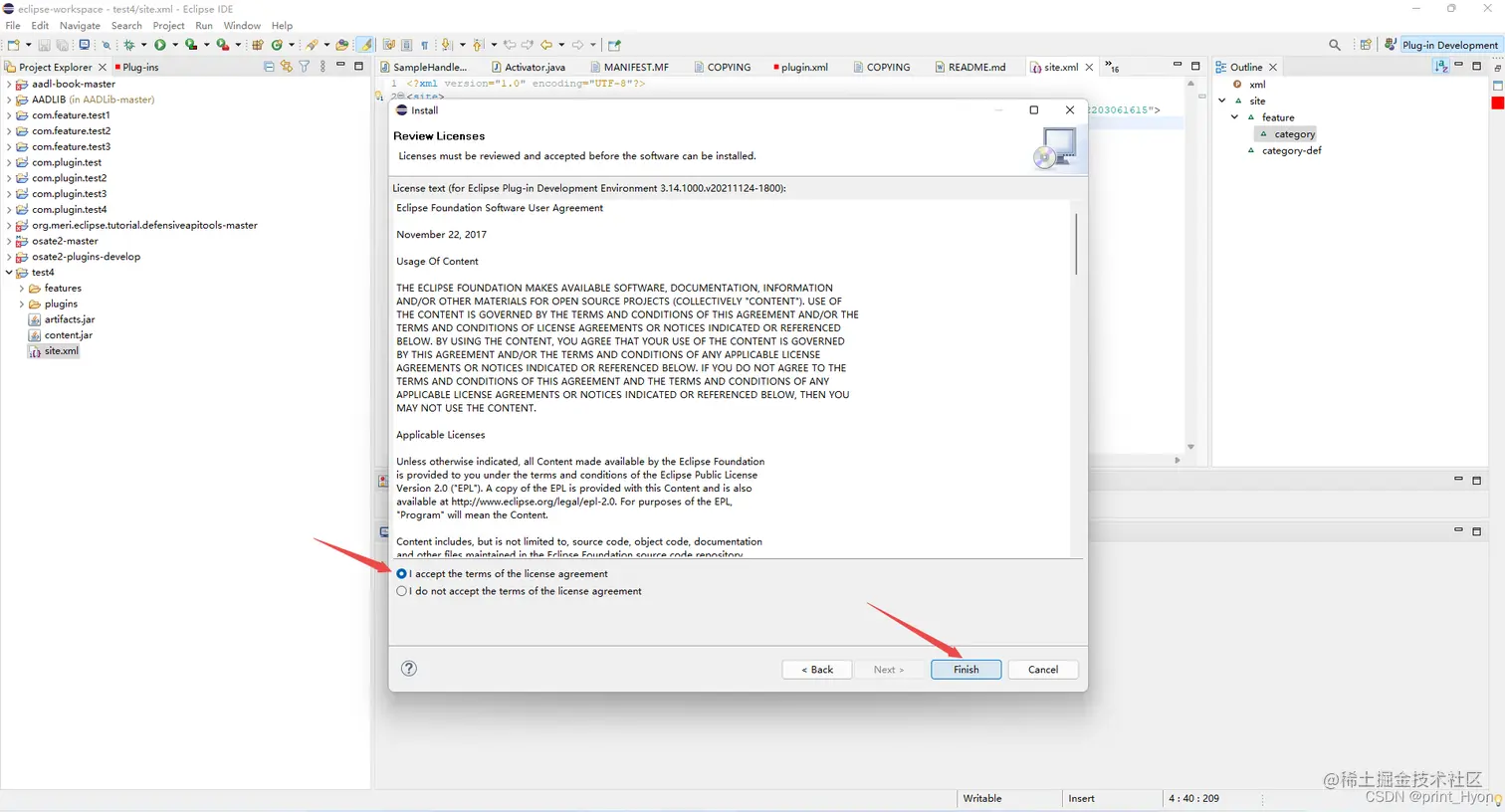
Task: Click the New file toolbar icon
Action: [x=13, y=45]
